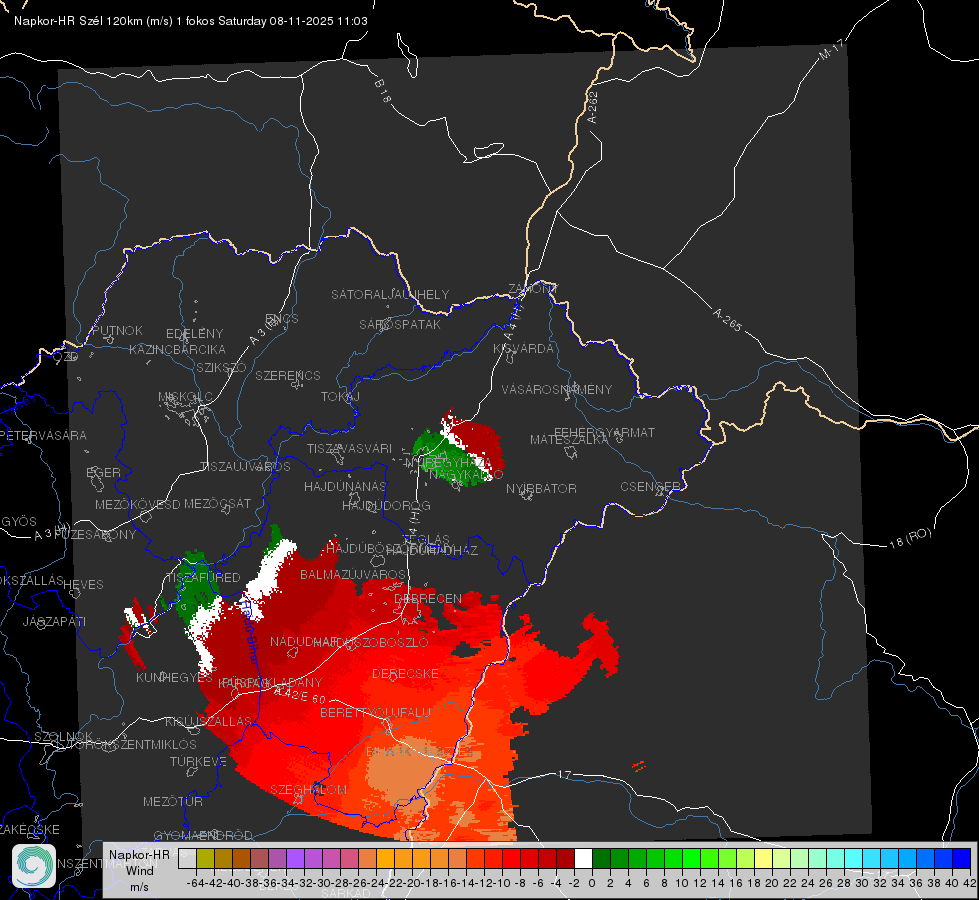Click the swirl logo icon

pos(34,866)
